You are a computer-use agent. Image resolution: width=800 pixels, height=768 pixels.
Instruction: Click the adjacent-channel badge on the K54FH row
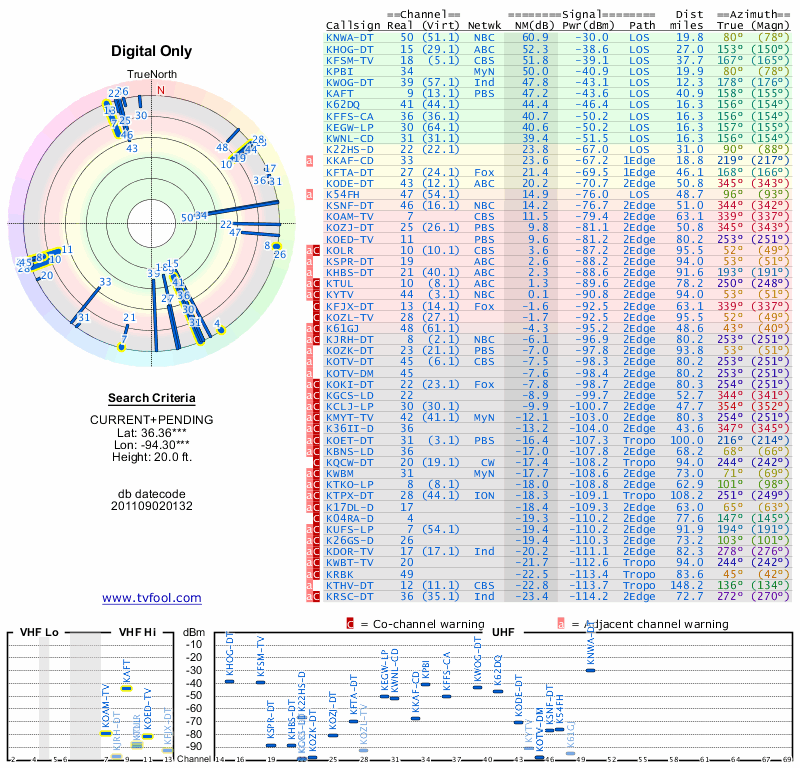pyautogui.click(x=309, y=194)
